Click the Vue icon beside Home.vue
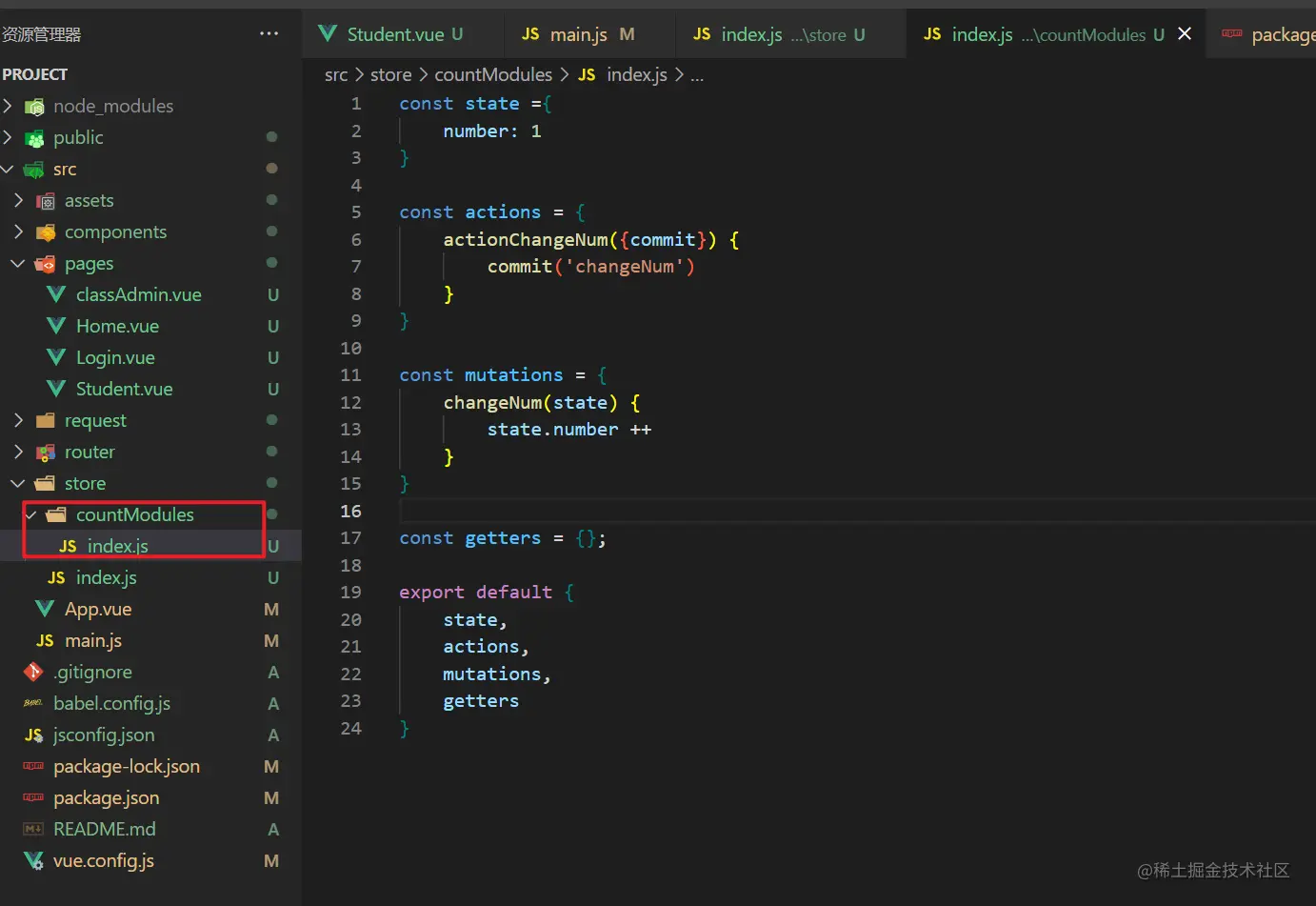Viewport: 1316px width, 906px height. point(56,326)
